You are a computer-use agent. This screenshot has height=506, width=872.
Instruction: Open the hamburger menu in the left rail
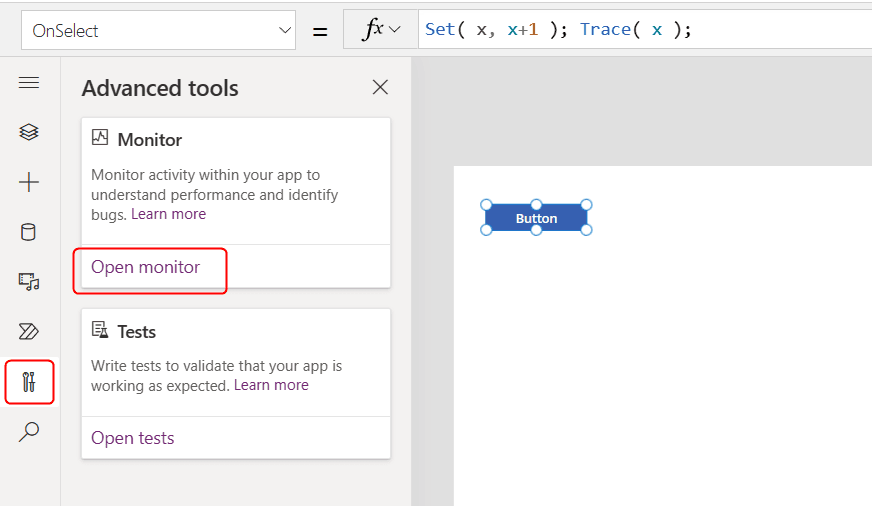click(29, 83)
